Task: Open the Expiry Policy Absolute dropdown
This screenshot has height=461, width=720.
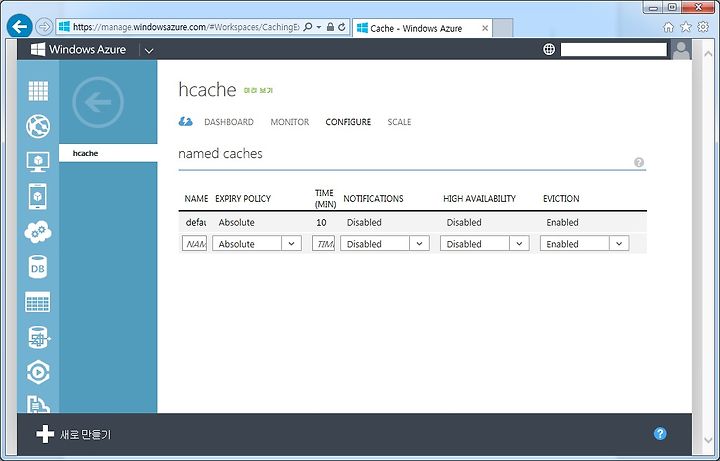Action: pos(257,243)
